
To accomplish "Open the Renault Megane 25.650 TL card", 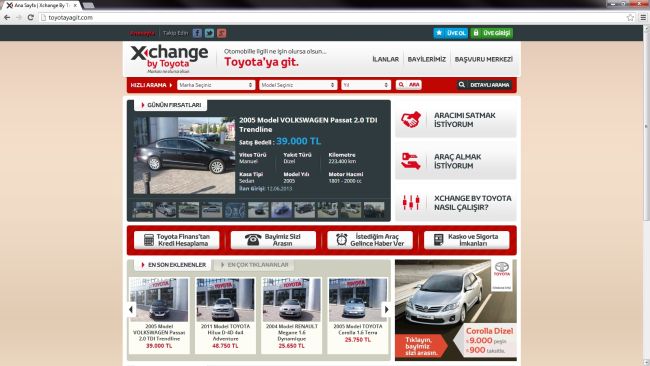I will (x=292, y=315).
